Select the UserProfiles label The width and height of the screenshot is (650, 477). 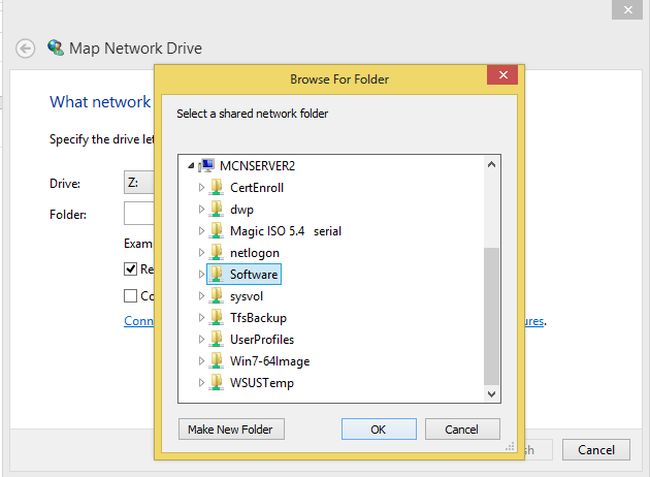[x=262, y=339]
